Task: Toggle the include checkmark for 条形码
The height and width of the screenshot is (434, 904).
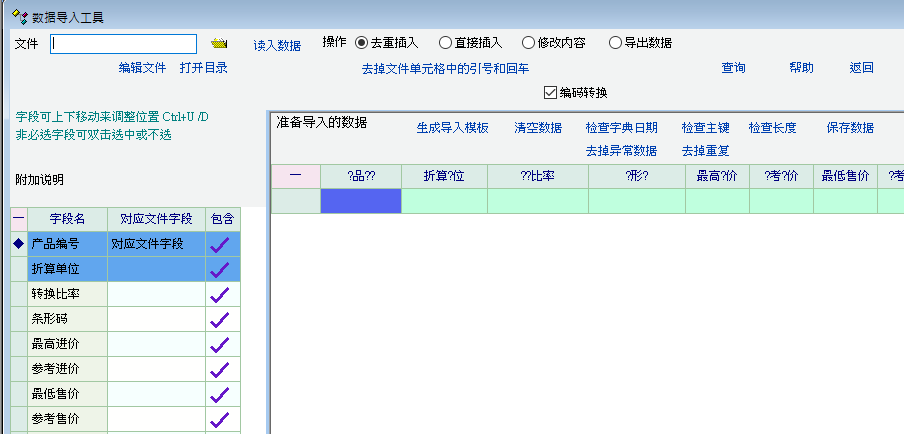Action: point(220,319)
